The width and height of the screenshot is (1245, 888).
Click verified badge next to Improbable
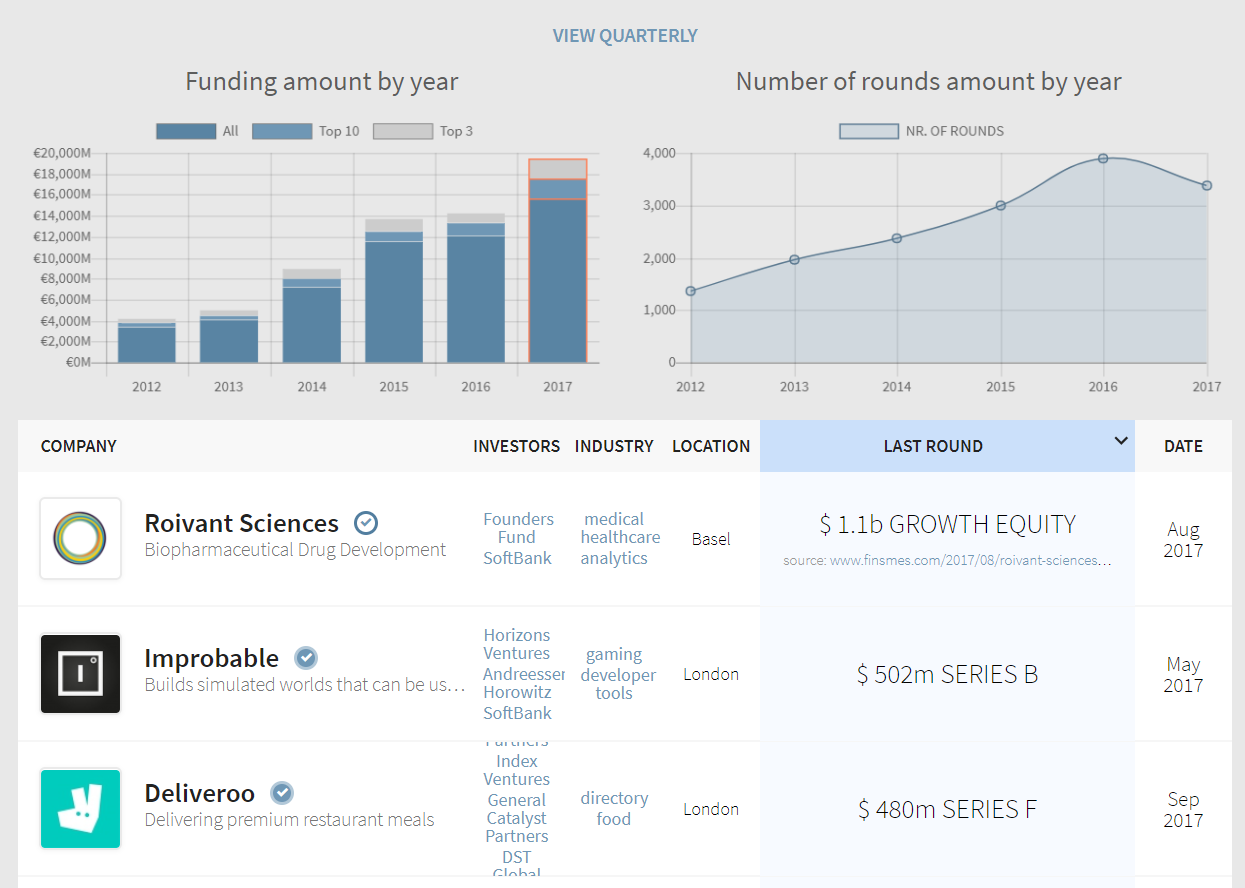coord(306,658)
